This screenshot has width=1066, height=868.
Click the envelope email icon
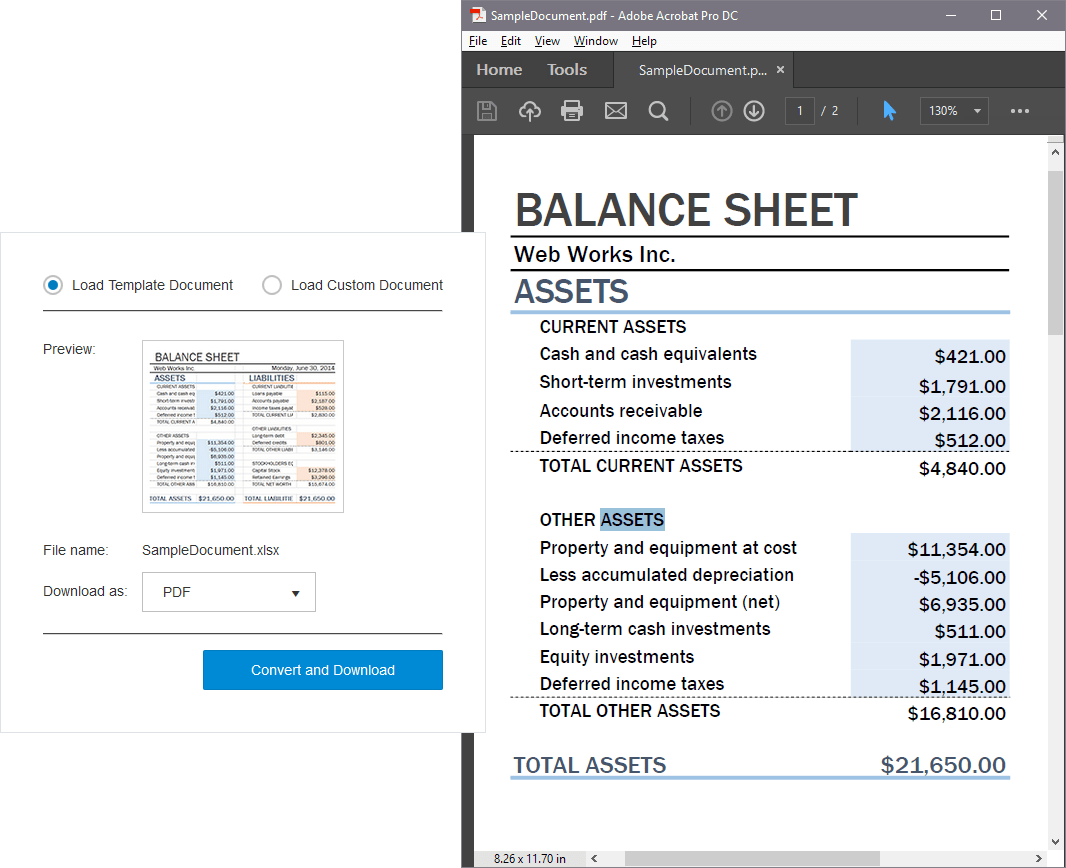coord(616,111)
